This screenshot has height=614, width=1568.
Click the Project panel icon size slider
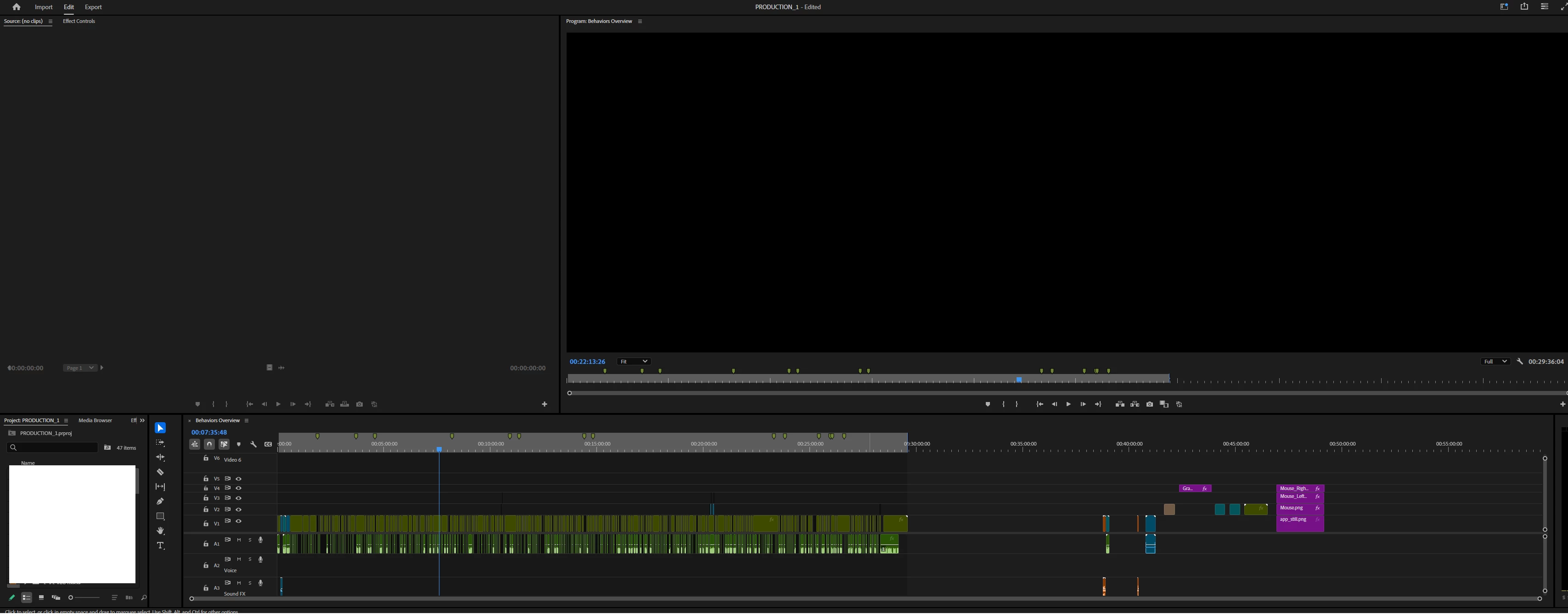(84, 597)
